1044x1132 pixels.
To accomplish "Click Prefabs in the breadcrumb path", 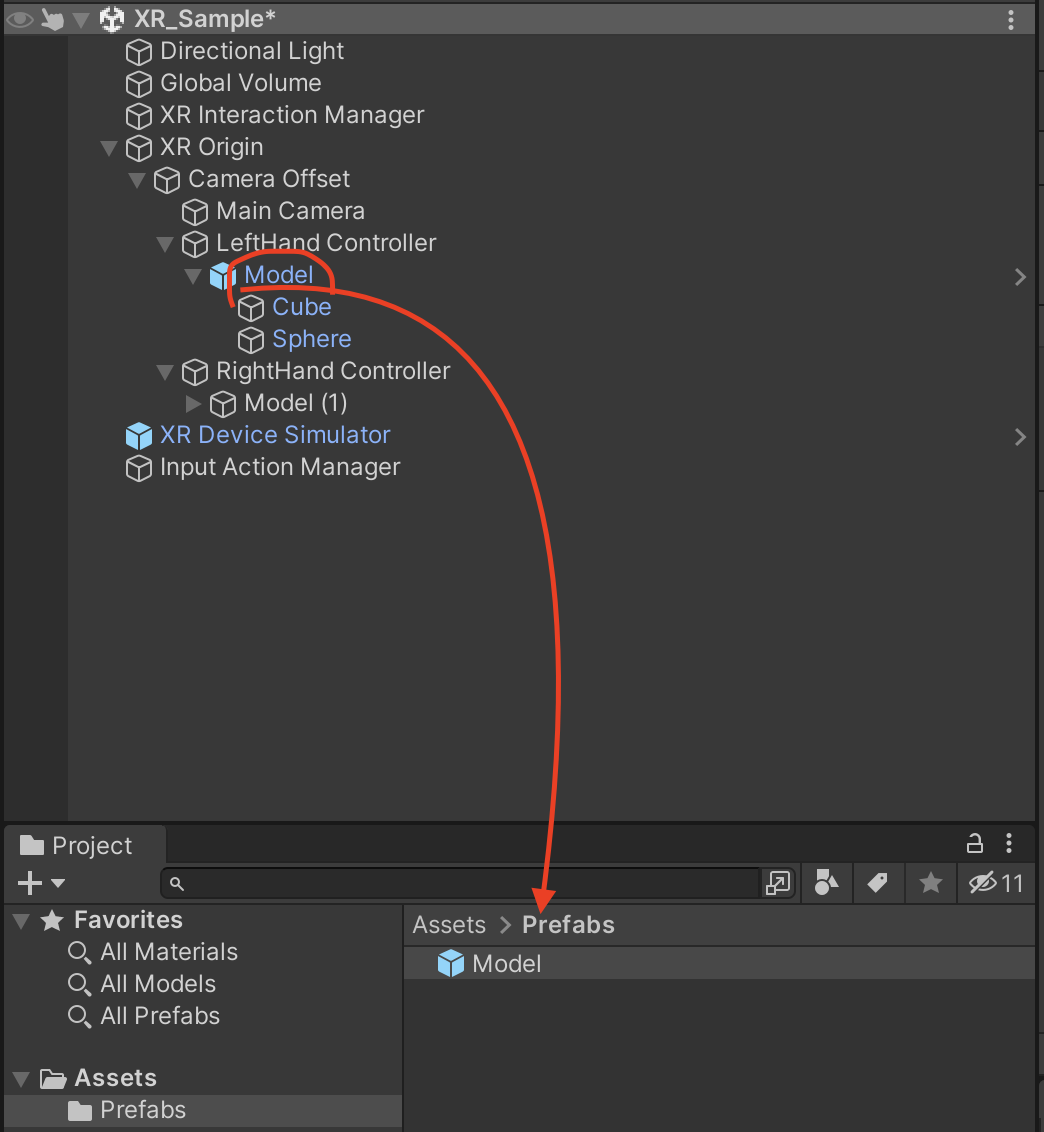I will point(568,926).
